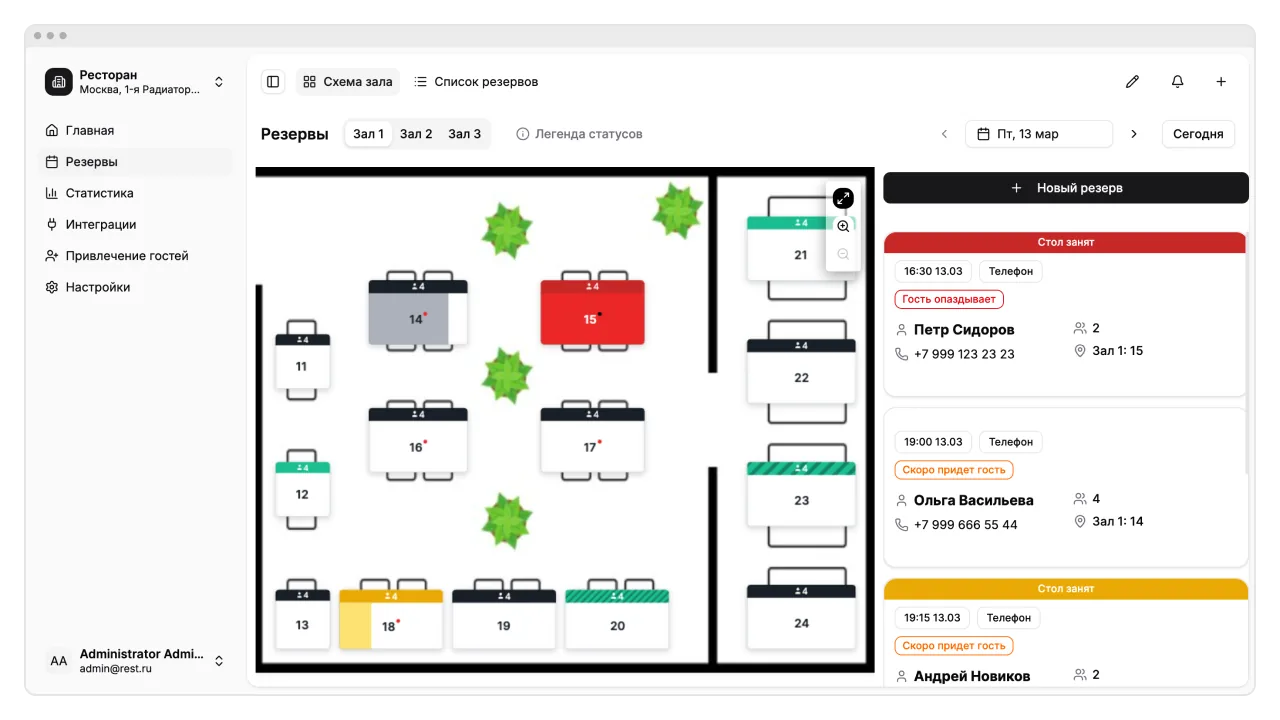Open Статистика in sidebar
Image resolution: width=1280 pixels, height=720 pixels.
click(x=135, y=193)
